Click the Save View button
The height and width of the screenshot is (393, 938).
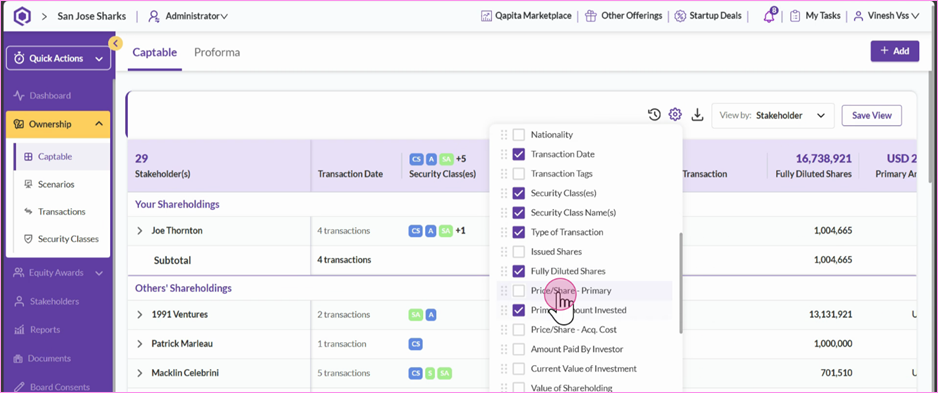(x=872, y=115)
